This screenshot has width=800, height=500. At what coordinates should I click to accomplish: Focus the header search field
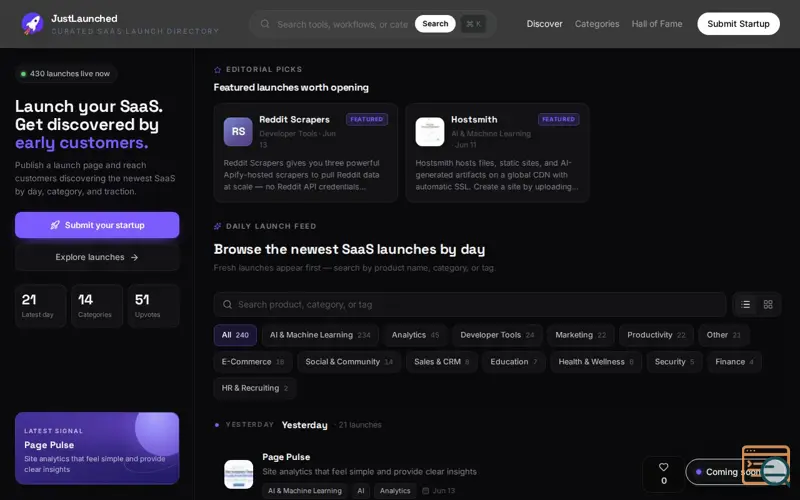(x=342, y=24)
